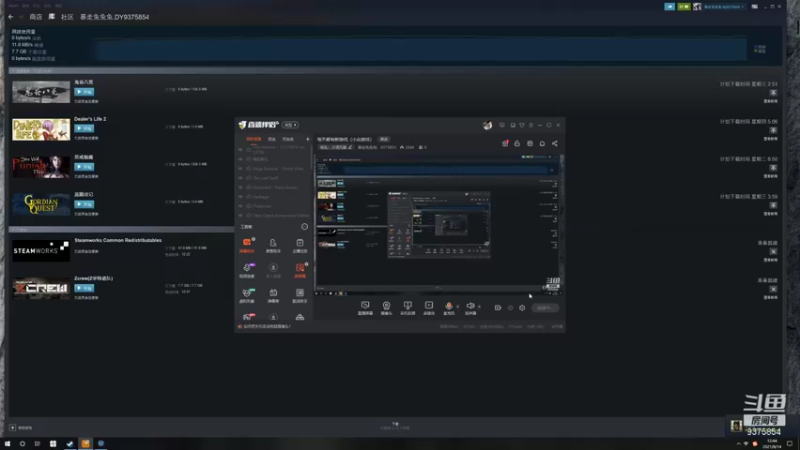Select the Siege Survival source row
800x450 pixels.
pyautogui.click(x=274, y=168)
